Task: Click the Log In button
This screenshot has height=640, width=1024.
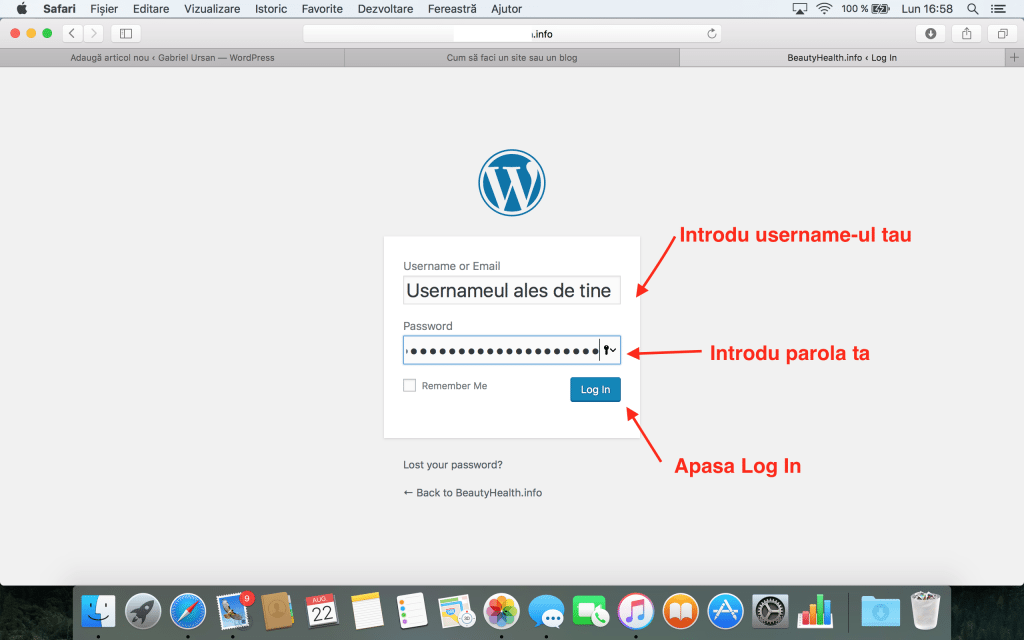Action: click(595, 389)
